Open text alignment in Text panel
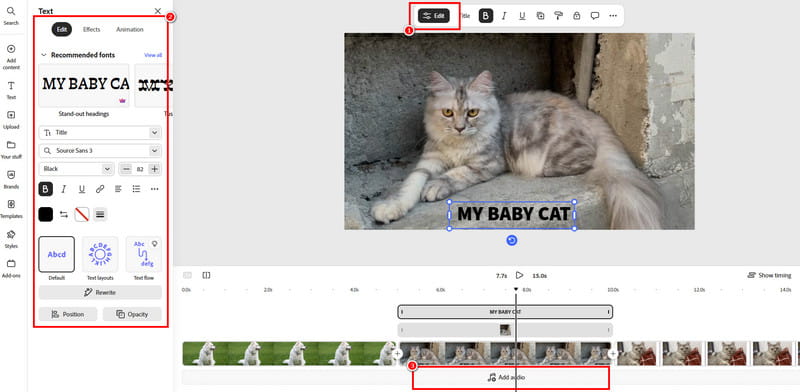 click(118, 189)
